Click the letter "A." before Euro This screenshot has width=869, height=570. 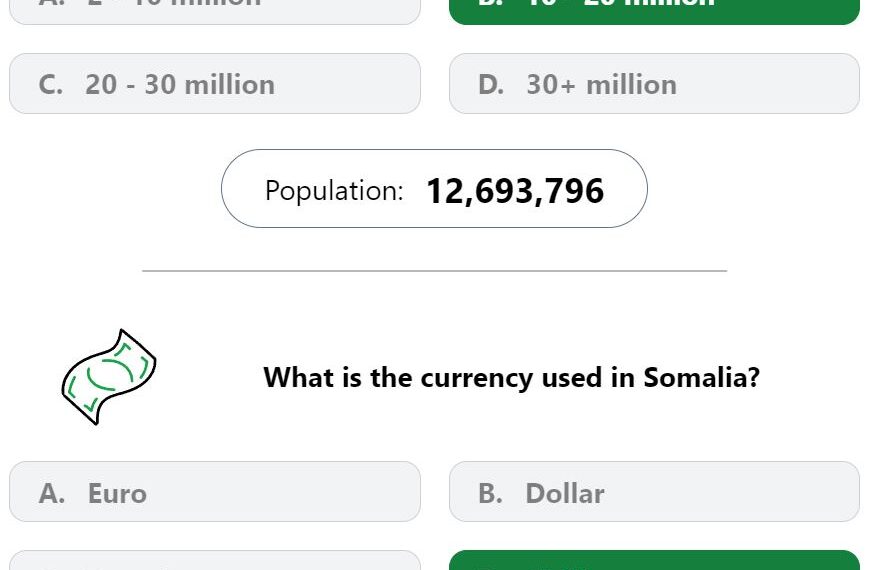click(x=52, y=493)
